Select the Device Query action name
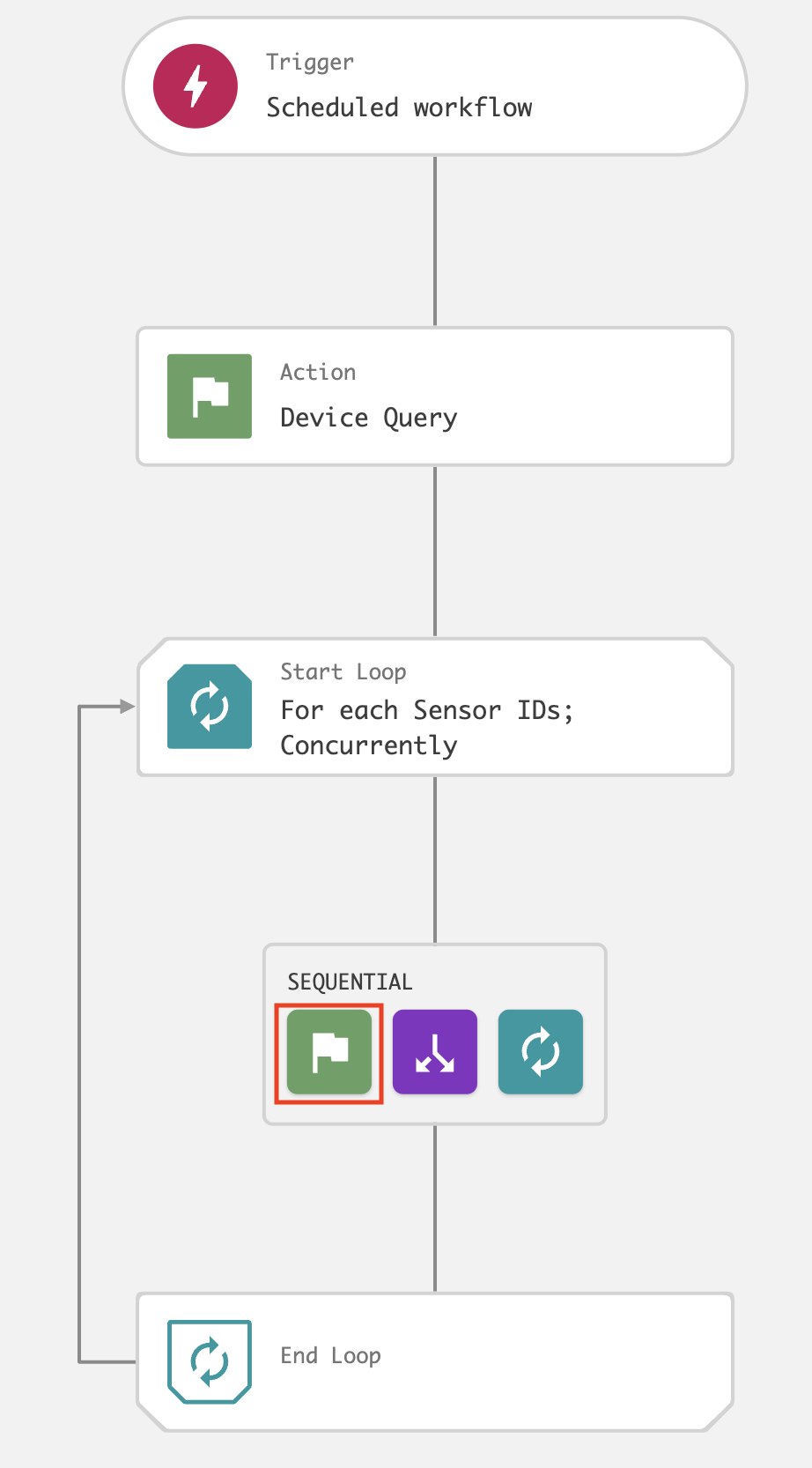Image resolution: width=812 pixels, height=1468 pixels. 368,418
